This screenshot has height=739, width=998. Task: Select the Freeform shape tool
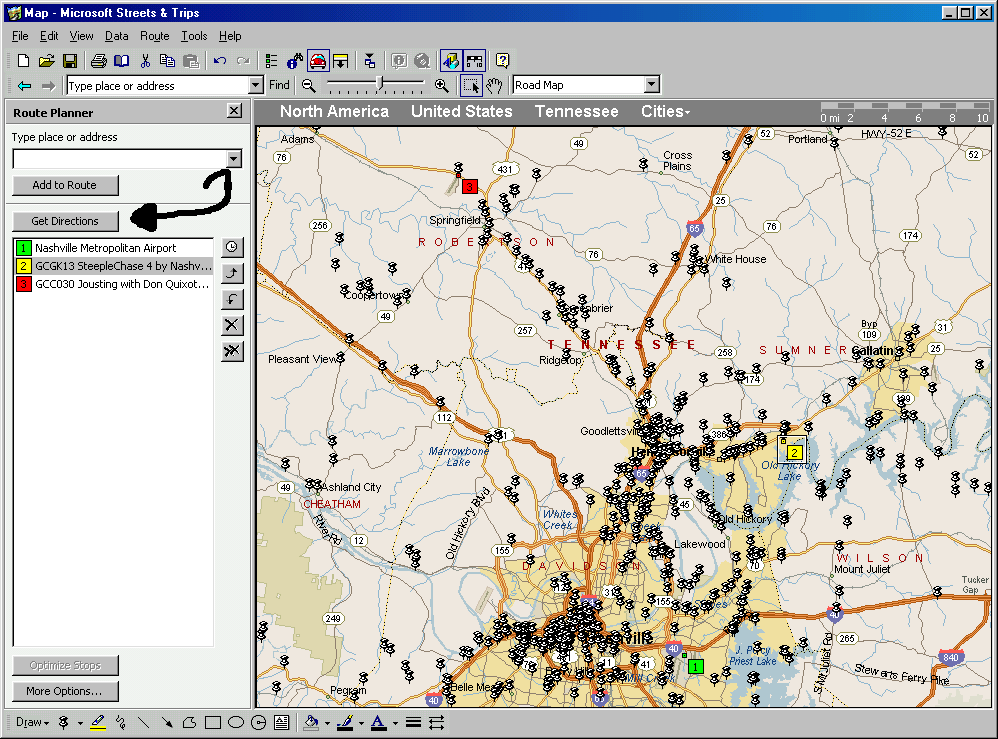(190, 722)
